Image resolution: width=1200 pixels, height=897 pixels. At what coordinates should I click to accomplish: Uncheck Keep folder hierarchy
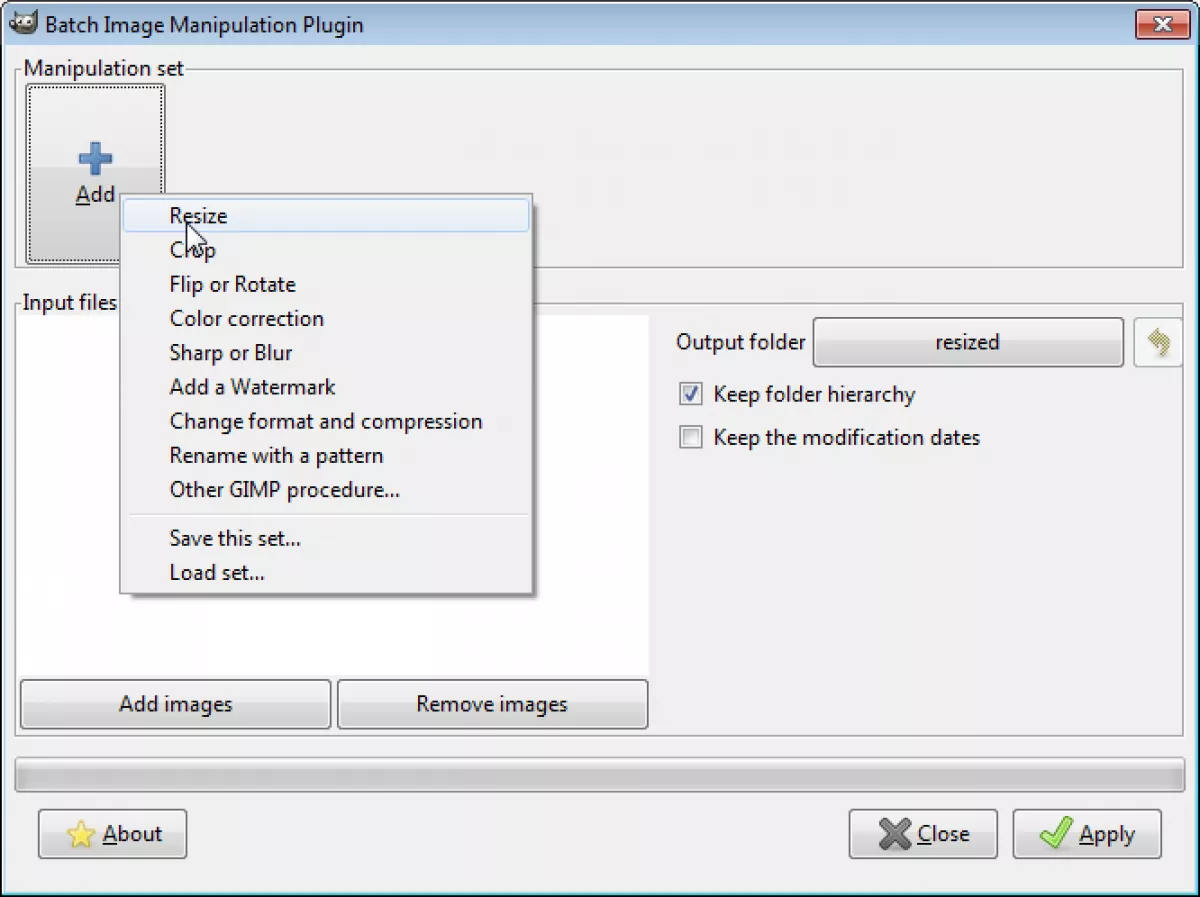point(691,394)
